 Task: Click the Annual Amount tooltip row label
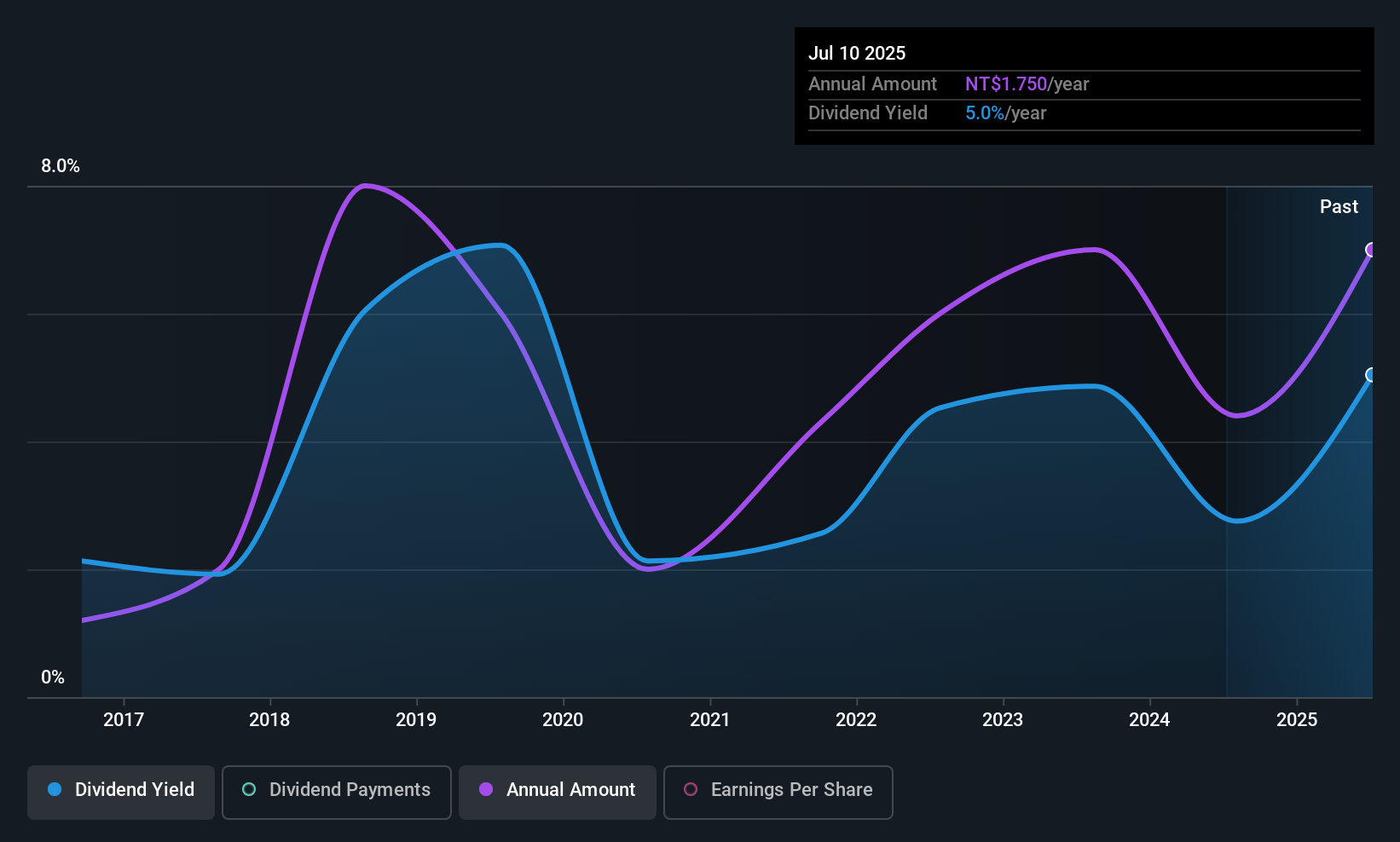click(872, 84)
